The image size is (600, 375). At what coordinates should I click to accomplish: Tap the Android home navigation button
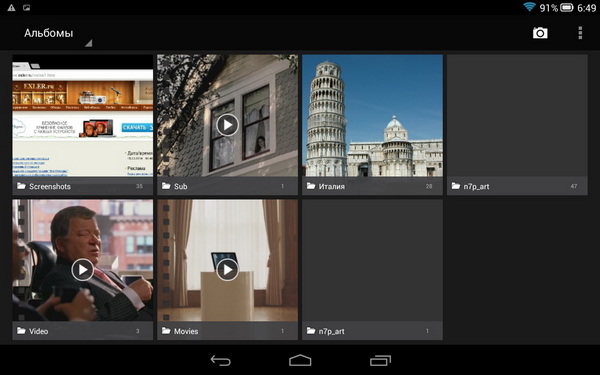[300, 360]
